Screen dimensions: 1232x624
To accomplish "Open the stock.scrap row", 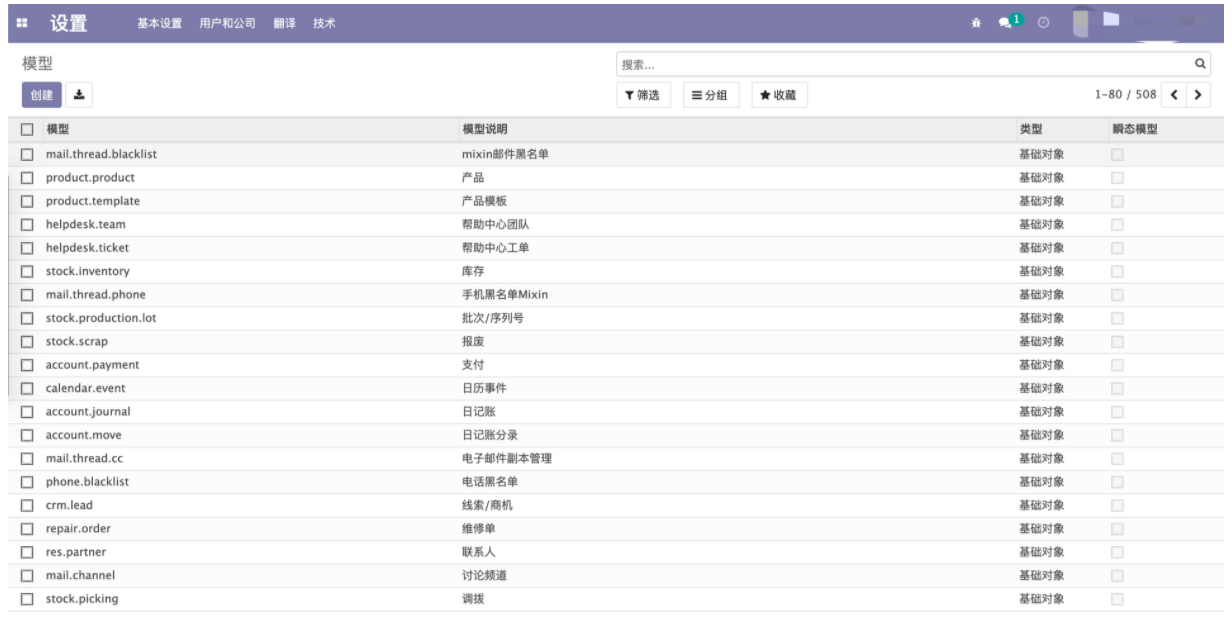I will (x=615, y=342).
